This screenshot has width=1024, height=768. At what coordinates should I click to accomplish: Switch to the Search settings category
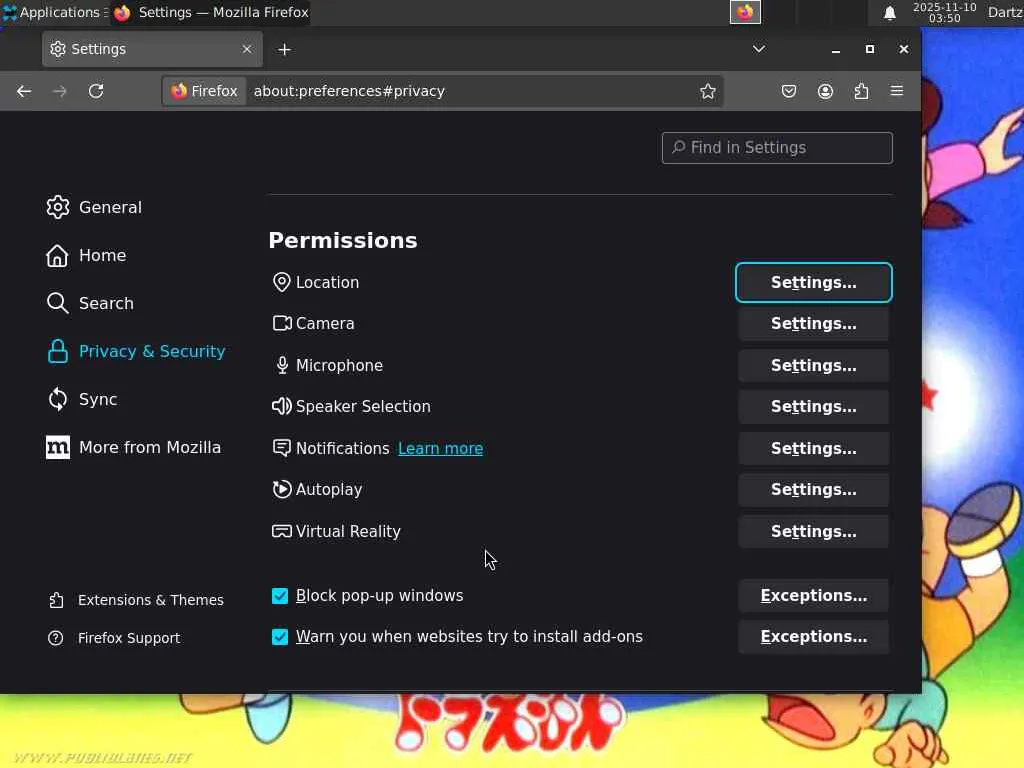(105, 303)
